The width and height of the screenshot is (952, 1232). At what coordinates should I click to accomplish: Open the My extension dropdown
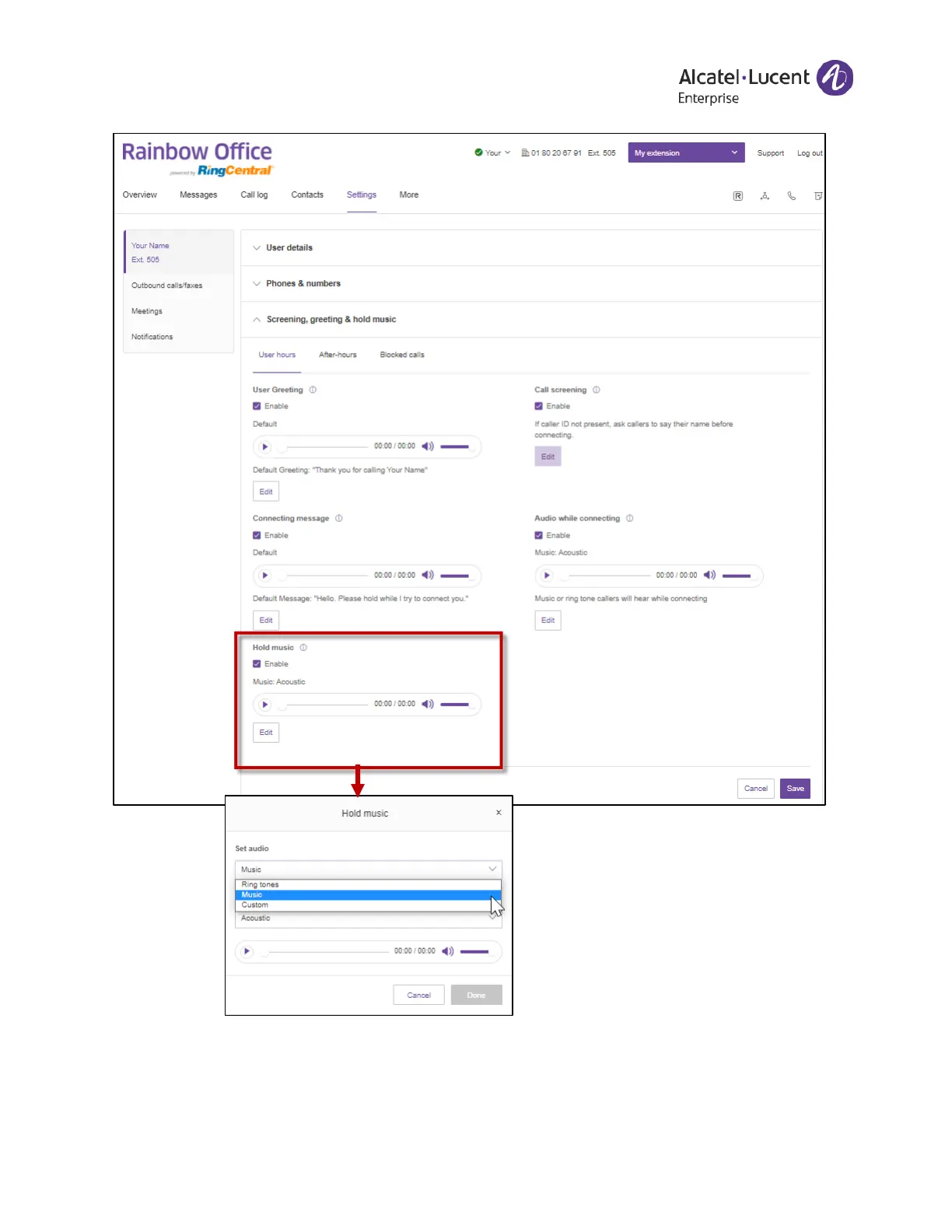pos(686,152)
